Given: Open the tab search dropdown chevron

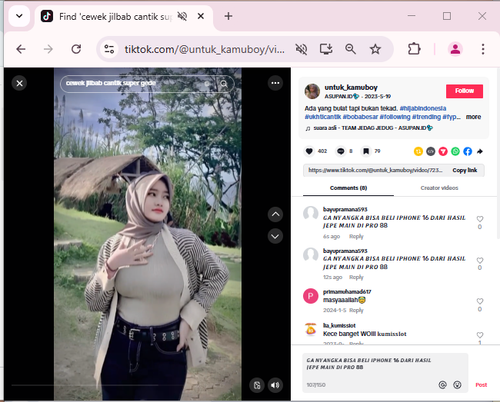Looking at the screenshot, I should [19, 16].
